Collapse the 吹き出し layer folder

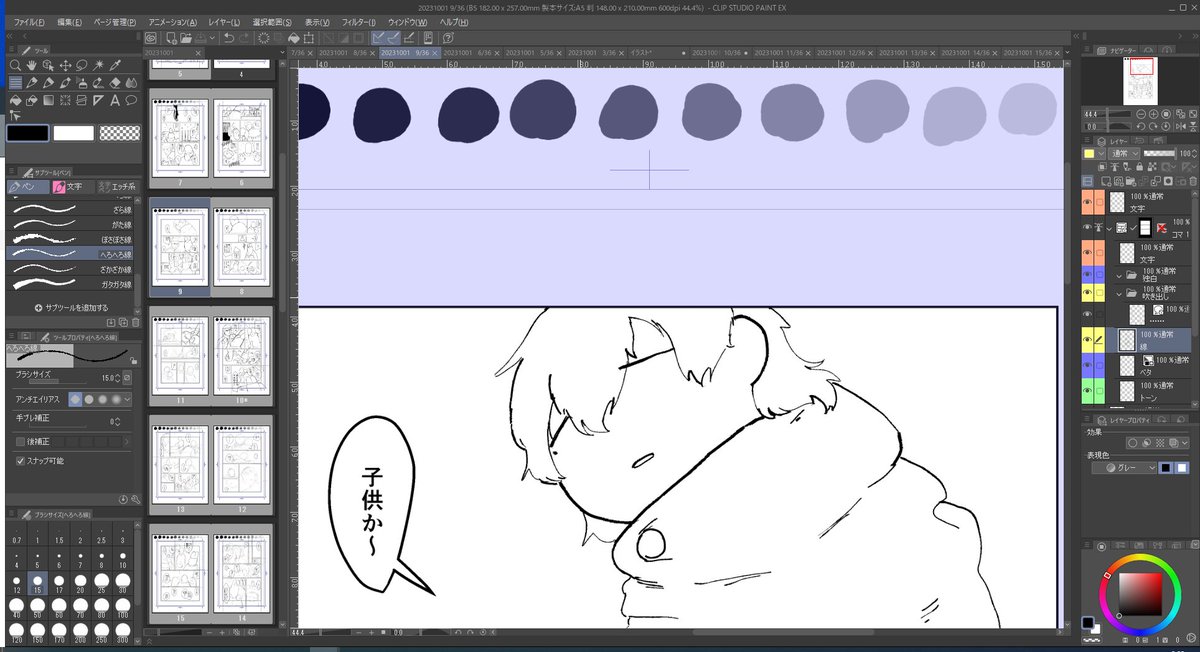1119,293
